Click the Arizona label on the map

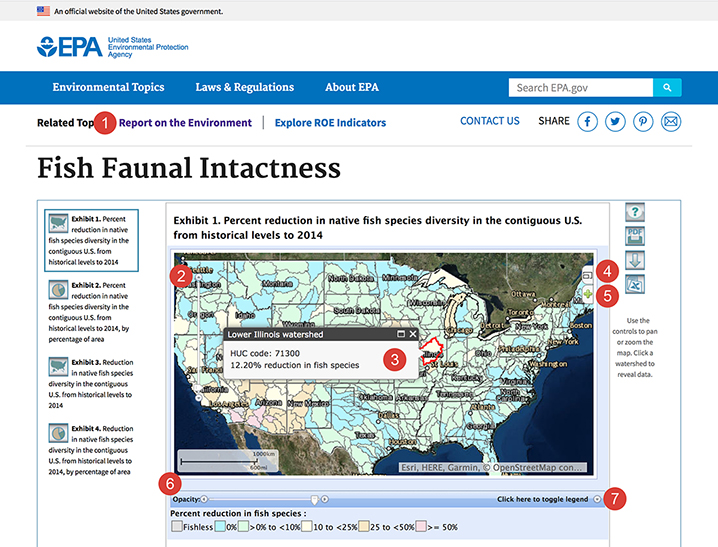pos(268,402)
